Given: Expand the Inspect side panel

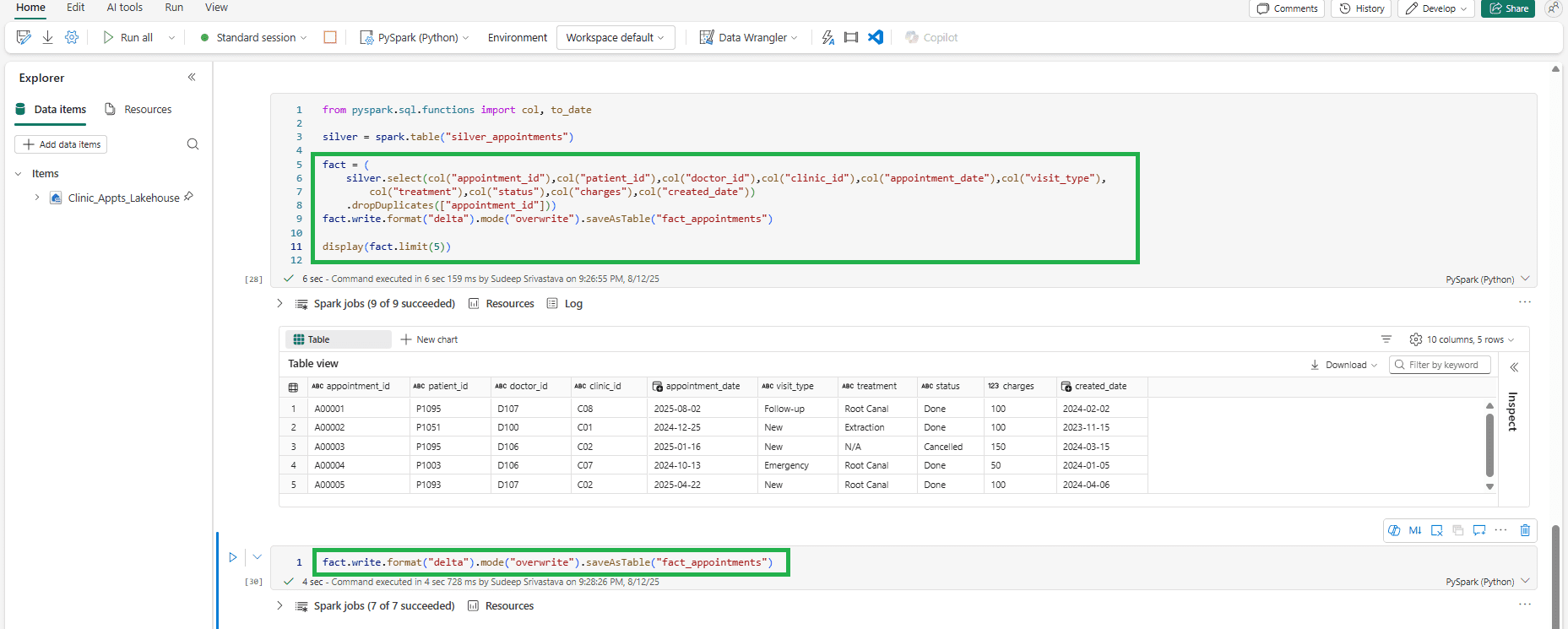Looking at the screenshot, I should pos(1514,367).
